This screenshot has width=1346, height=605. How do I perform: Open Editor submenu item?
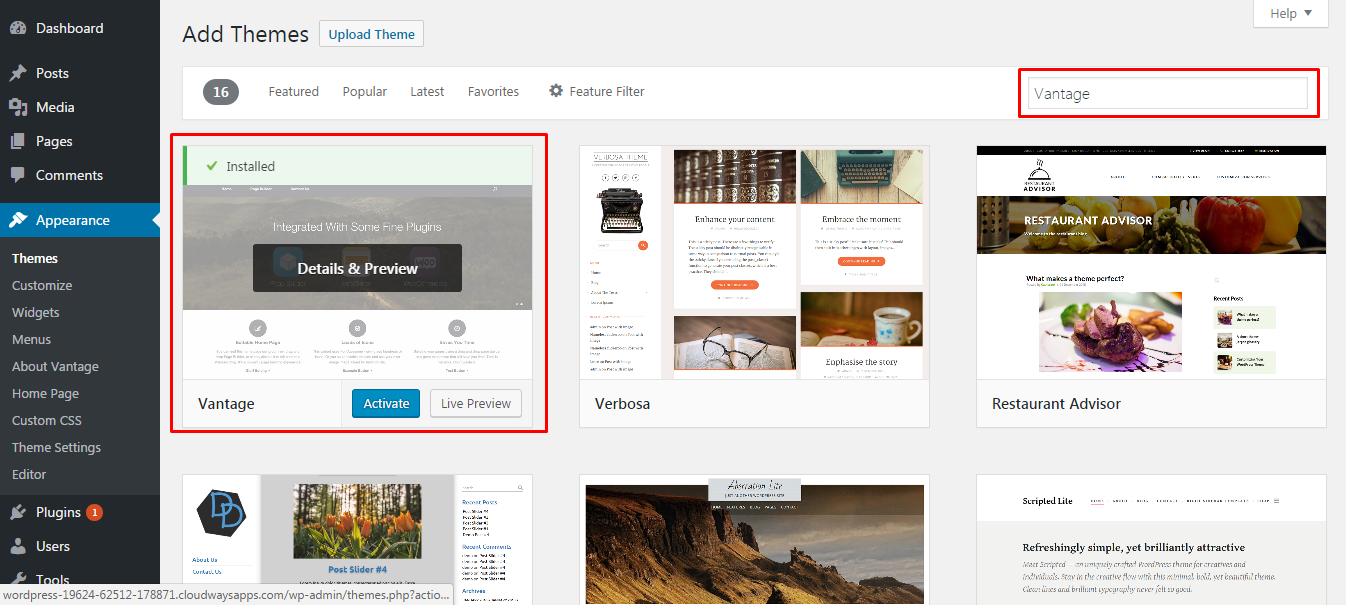click(x=29, y=474)
